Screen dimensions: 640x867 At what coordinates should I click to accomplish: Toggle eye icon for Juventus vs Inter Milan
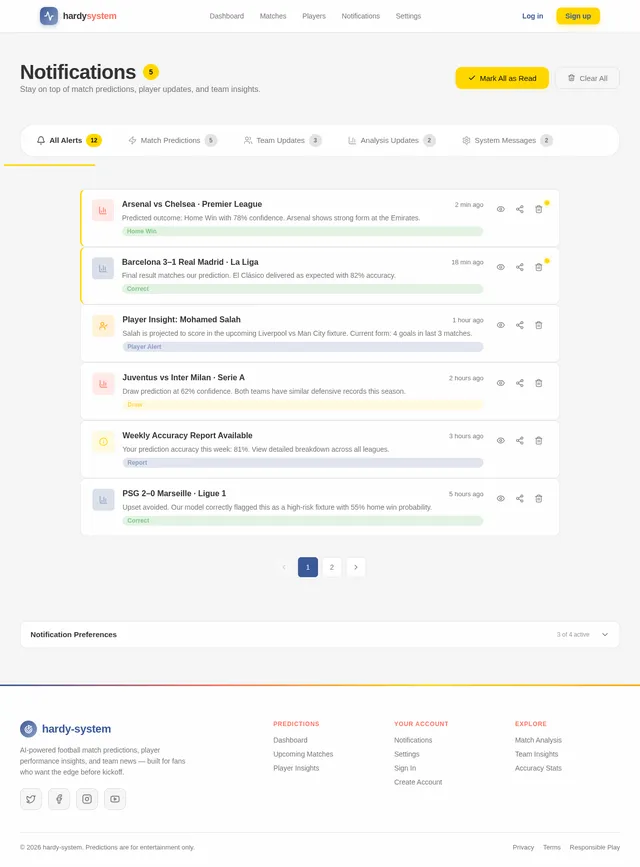(501, 383)
